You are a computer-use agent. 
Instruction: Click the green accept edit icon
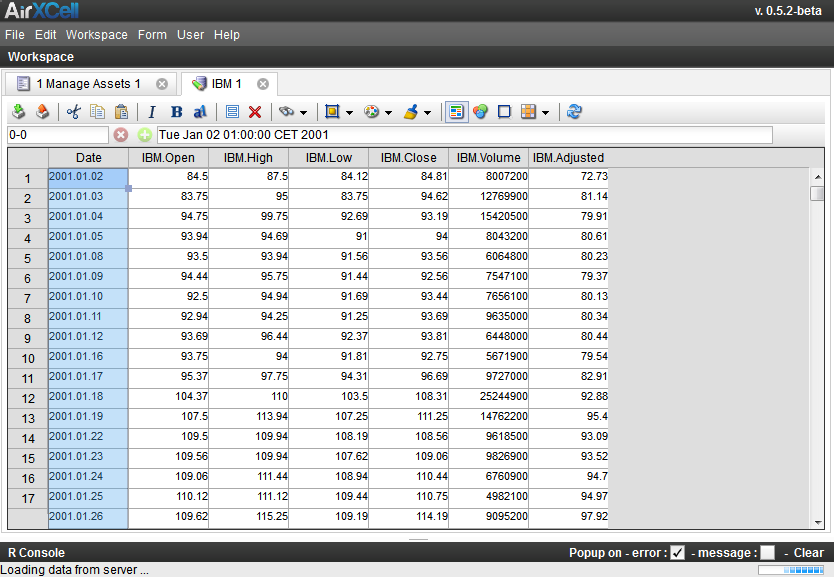tap(145, 135)
